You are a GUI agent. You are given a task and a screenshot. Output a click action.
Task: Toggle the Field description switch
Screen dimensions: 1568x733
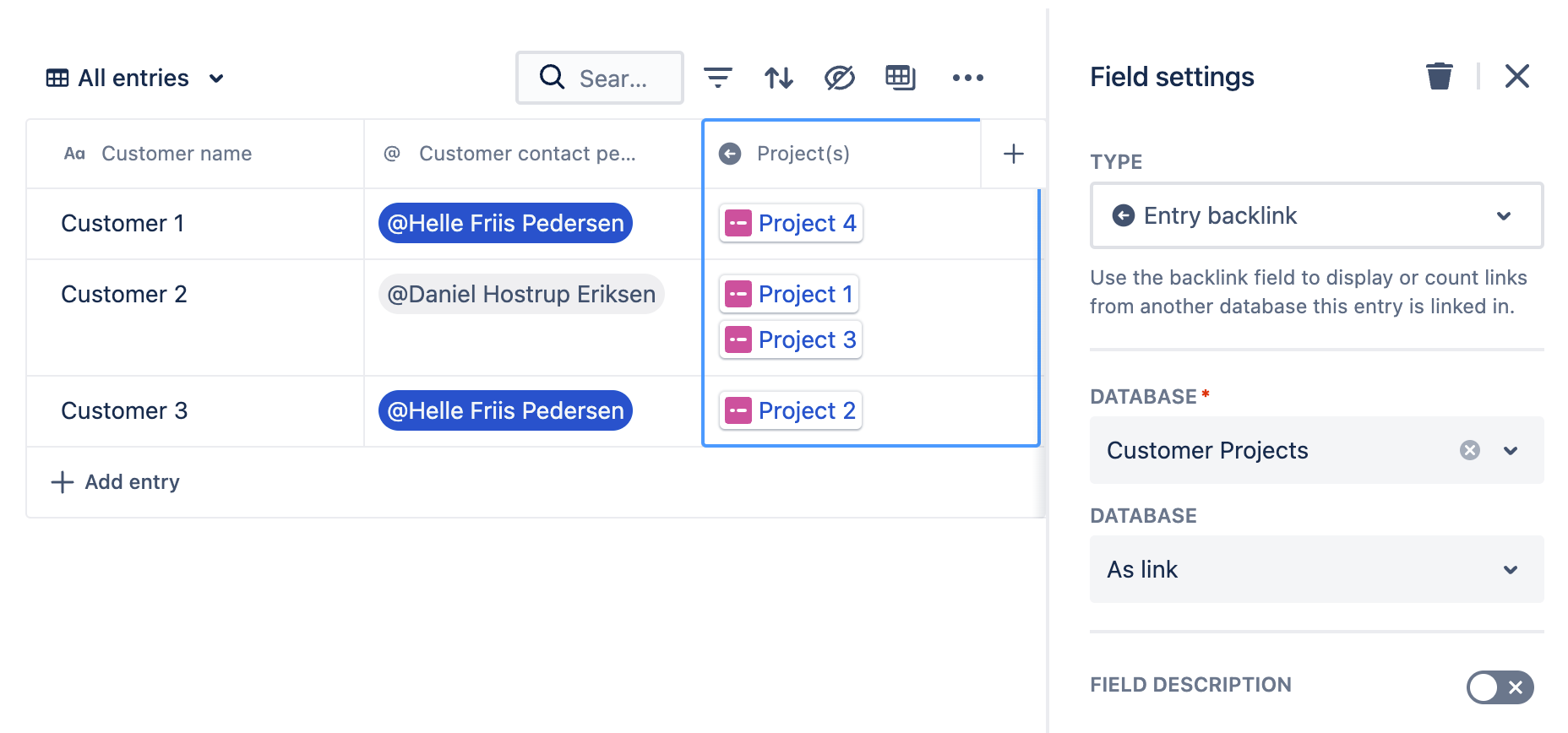pos(1500,687)
